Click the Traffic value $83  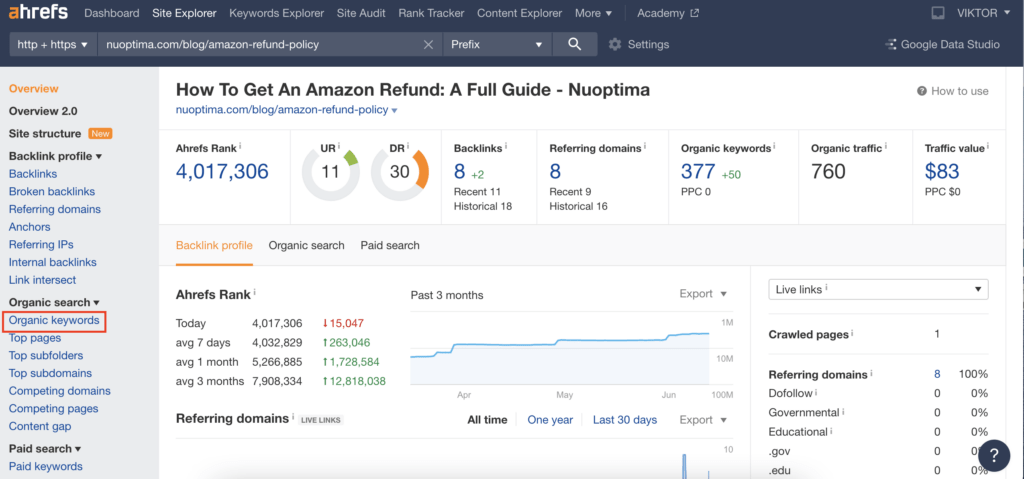[x=942, y=171]
